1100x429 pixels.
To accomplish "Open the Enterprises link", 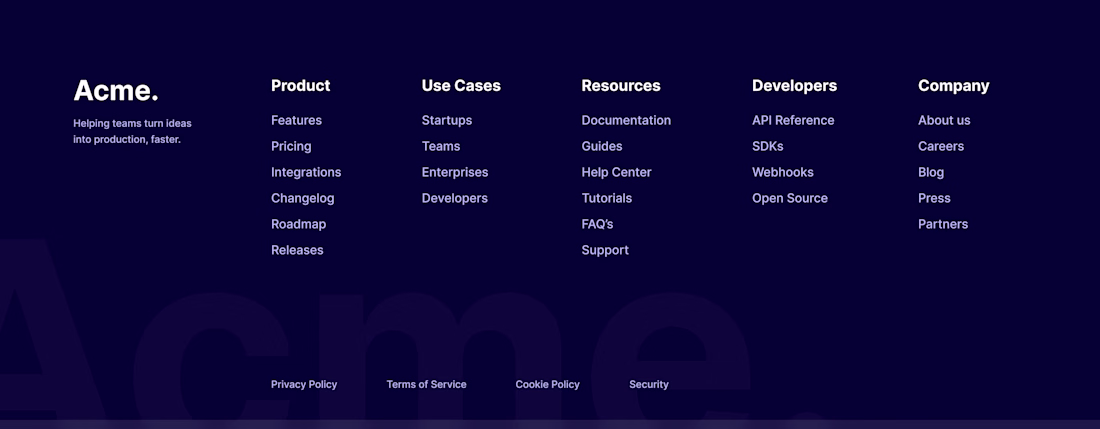I will (x=455, y=172).
